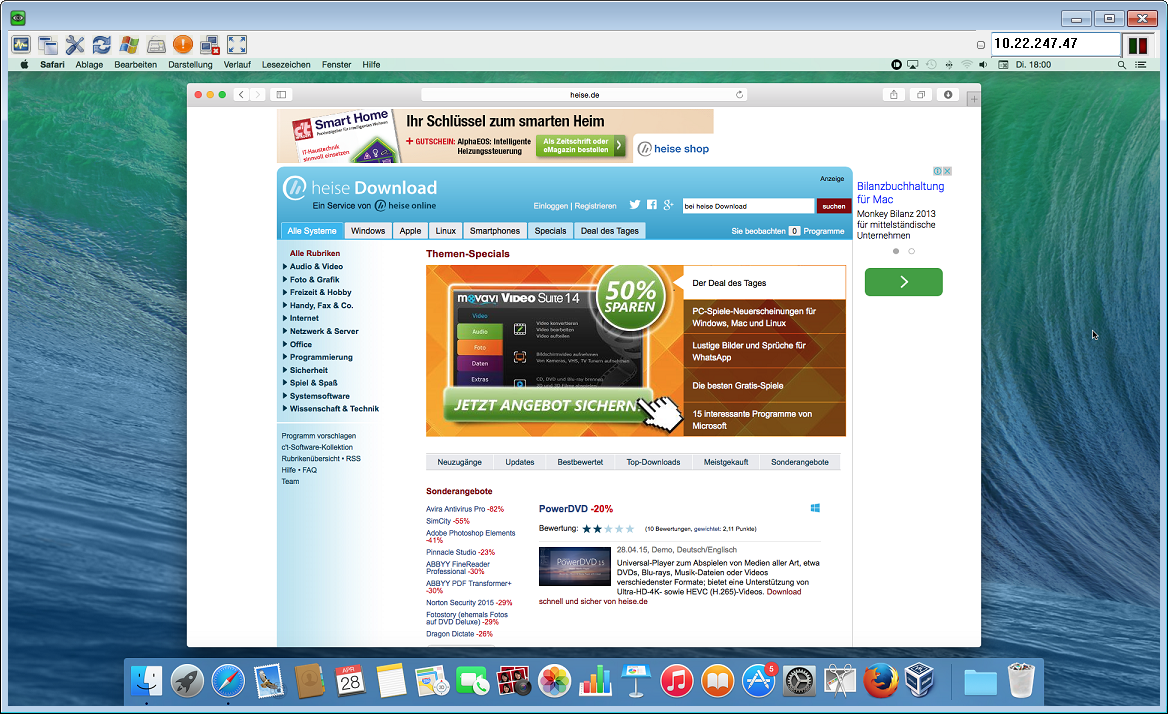Image resolution: width=1168 pixels, height=714 pixels.
Task: Open Notification Center list icon
Action: pos(1140,65)
